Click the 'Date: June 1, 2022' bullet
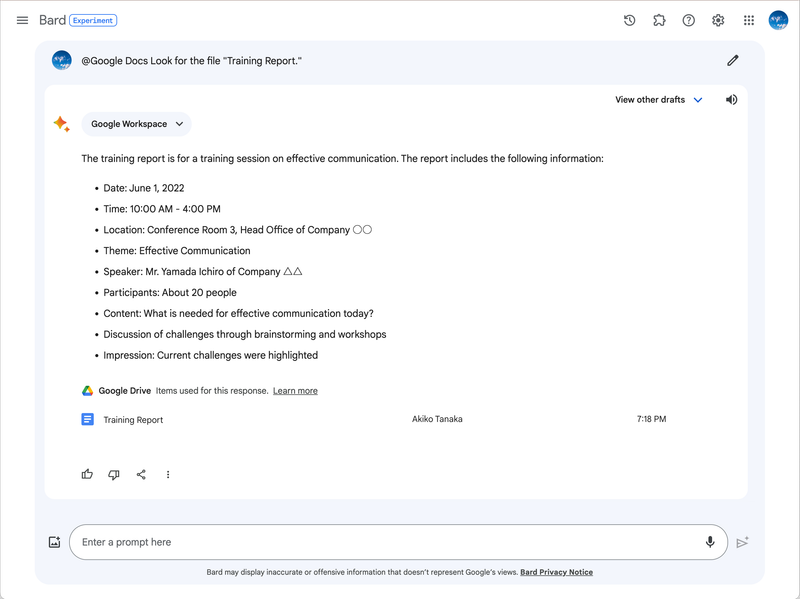The width and height of the screenshot is (800, 599). (x=144, y=188)
